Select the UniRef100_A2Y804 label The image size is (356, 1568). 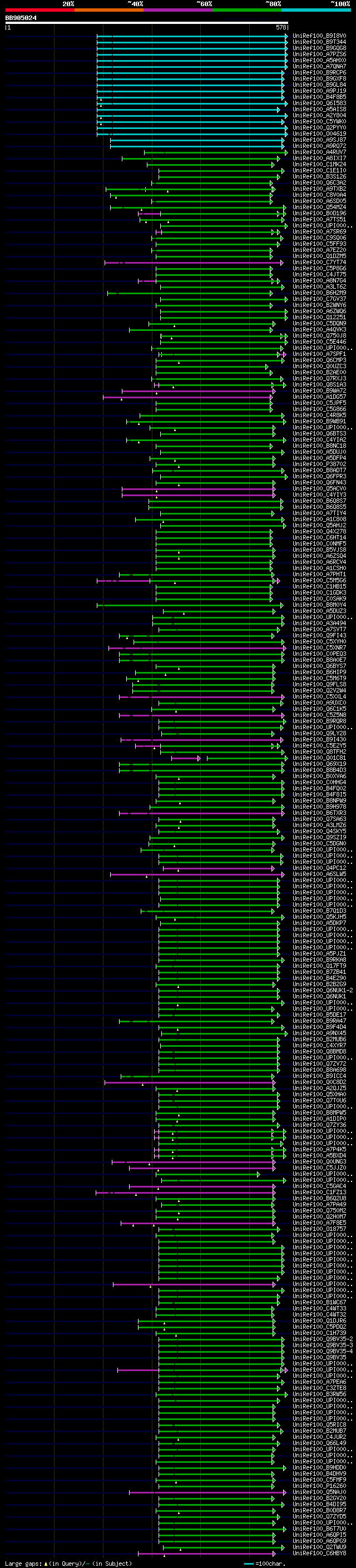(319, 115)
